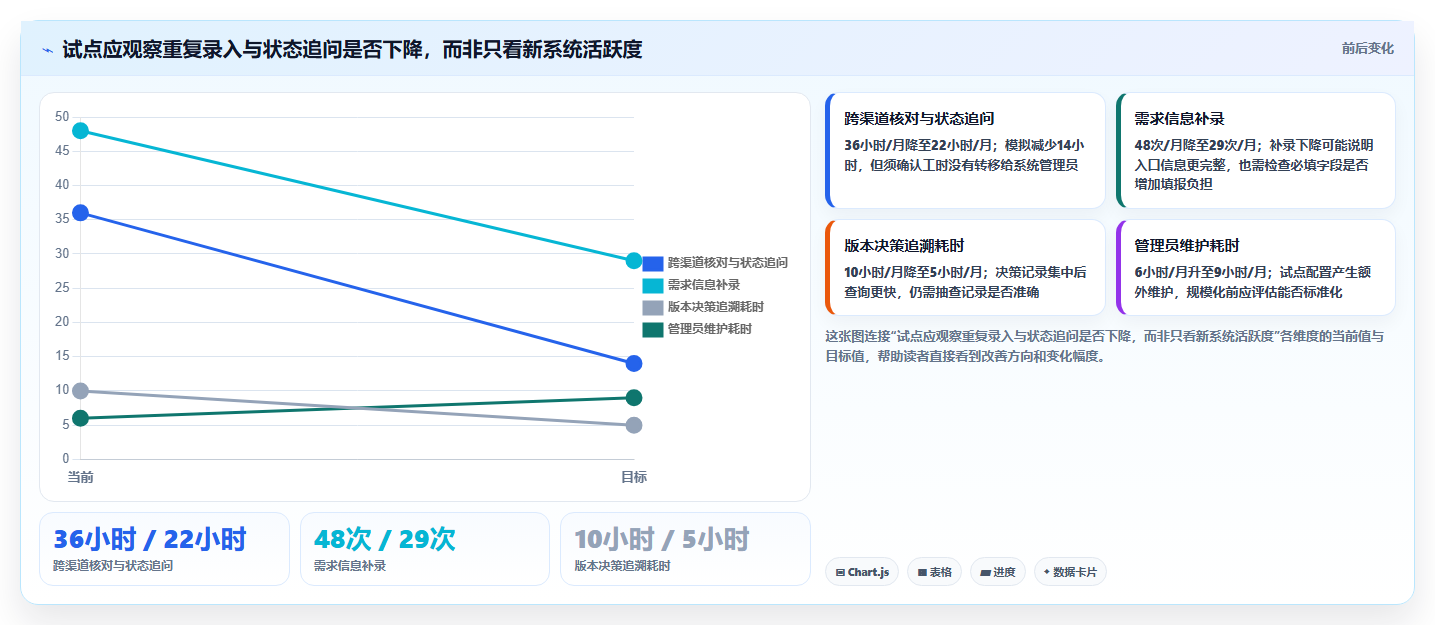Click the 前后变化 label in the header
The width and height of the screenshot is (1435, 625).
1367,49
